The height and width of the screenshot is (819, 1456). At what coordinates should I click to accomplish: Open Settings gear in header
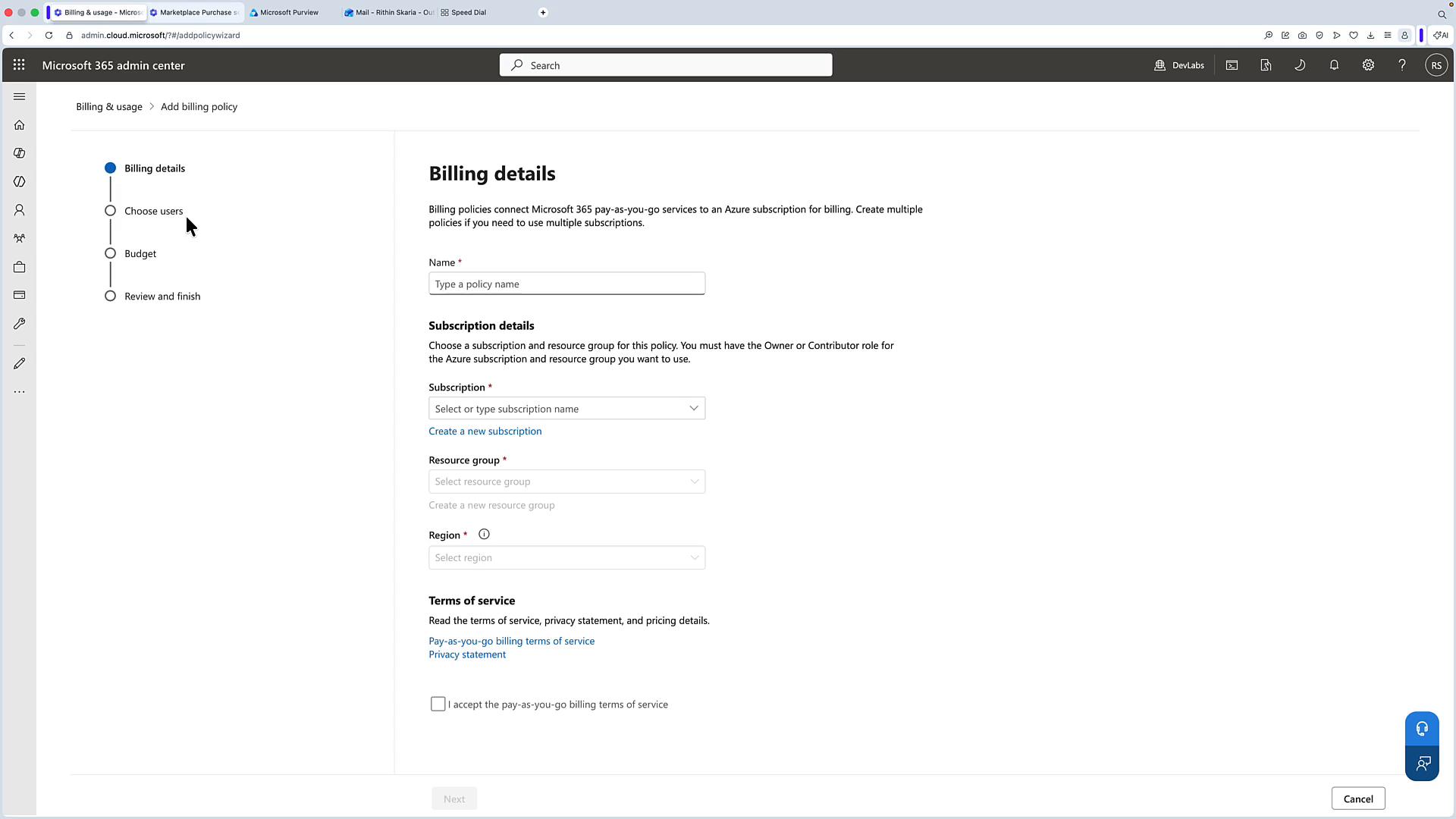tap(1368, 65)
